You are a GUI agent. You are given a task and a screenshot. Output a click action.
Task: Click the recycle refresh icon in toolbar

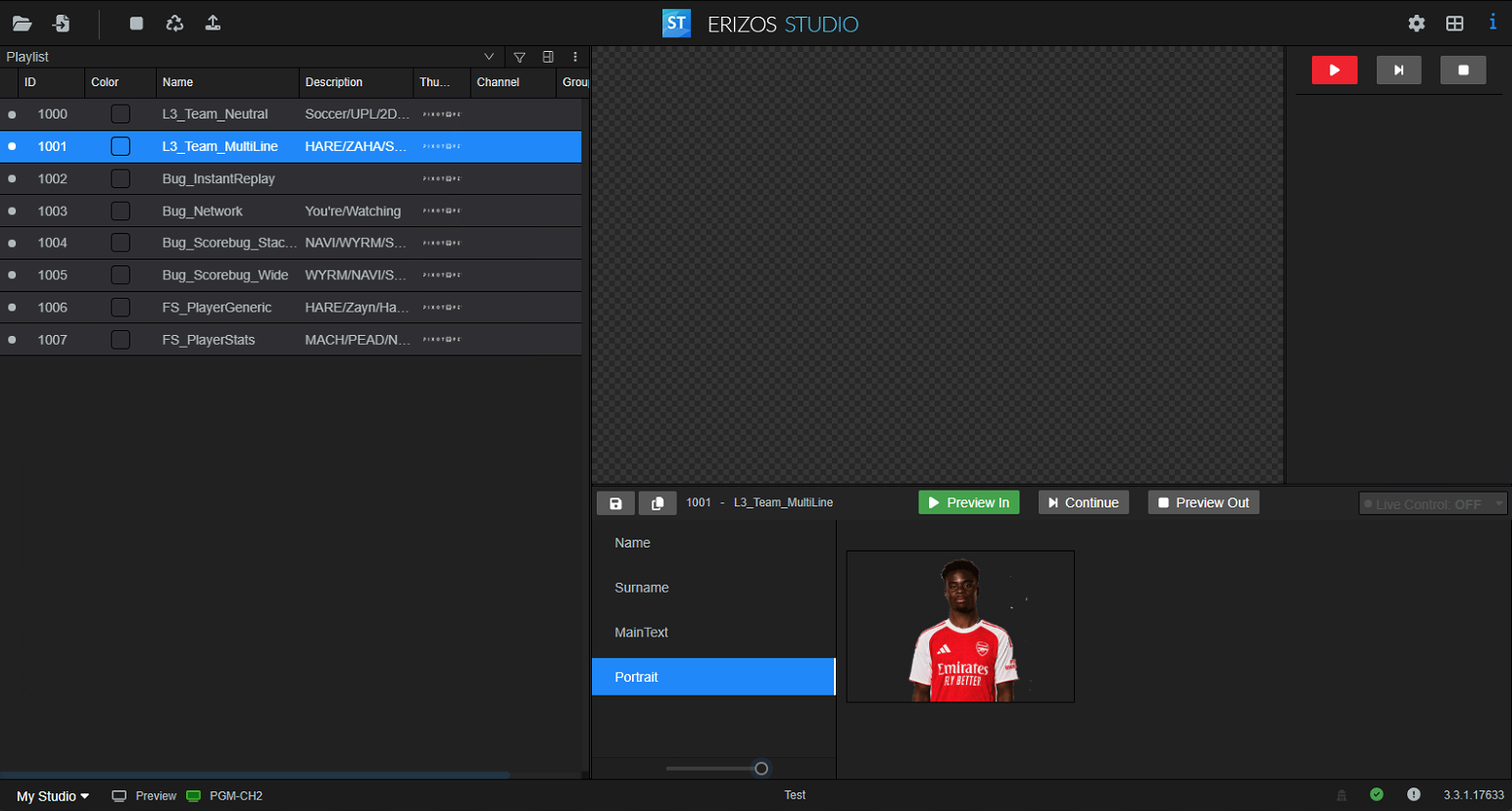(x=174, y=24)
